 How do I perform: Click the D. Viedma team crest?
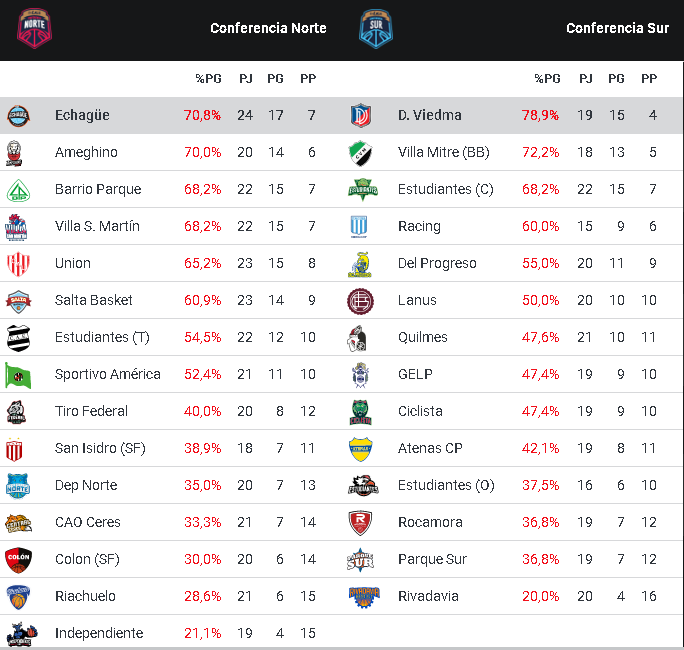(361, 115)
